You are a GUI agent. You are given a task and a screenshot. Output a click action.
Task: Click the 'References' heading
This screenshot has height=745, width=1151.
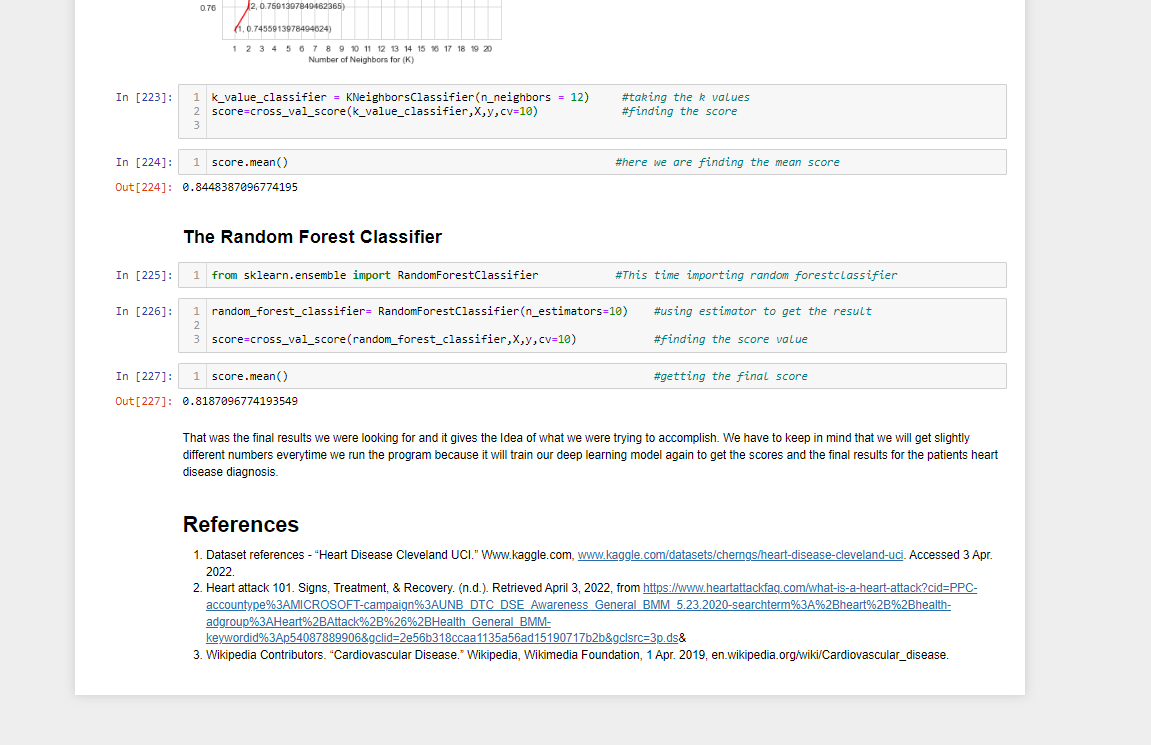coord(241,525)
